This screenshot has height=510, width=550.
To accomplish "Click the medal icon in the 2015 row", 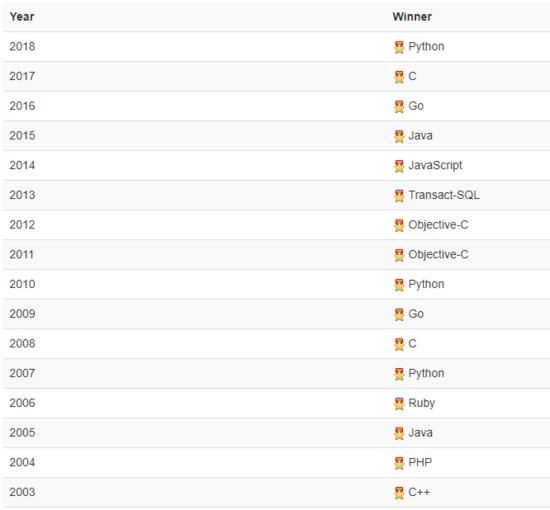I will [x=399, y=136].
